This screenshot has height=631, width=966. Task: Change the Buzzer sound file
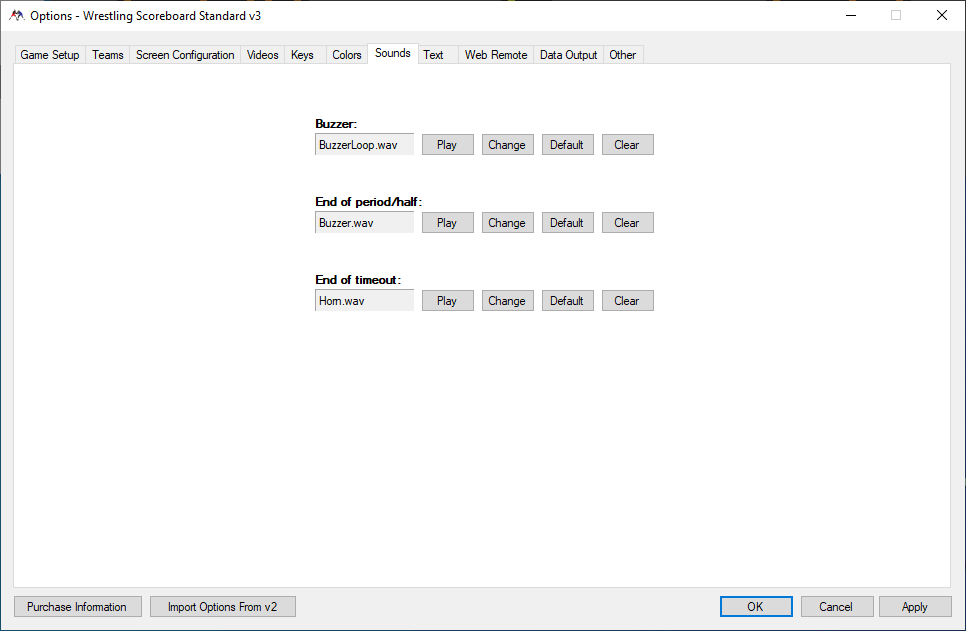(507, 145)
